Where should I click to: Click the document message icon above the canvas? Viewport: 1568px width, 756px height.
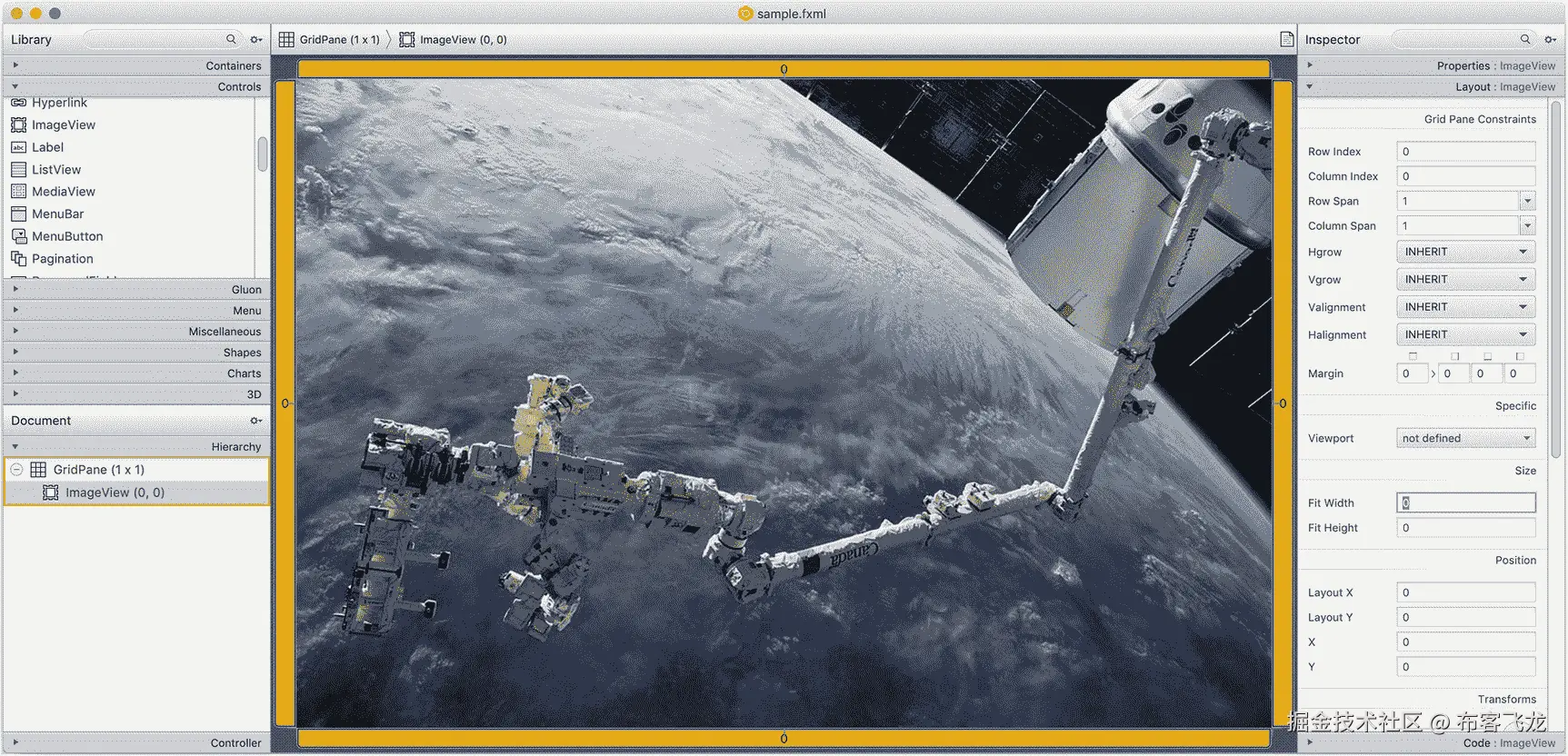click(x=1286, y=39)
